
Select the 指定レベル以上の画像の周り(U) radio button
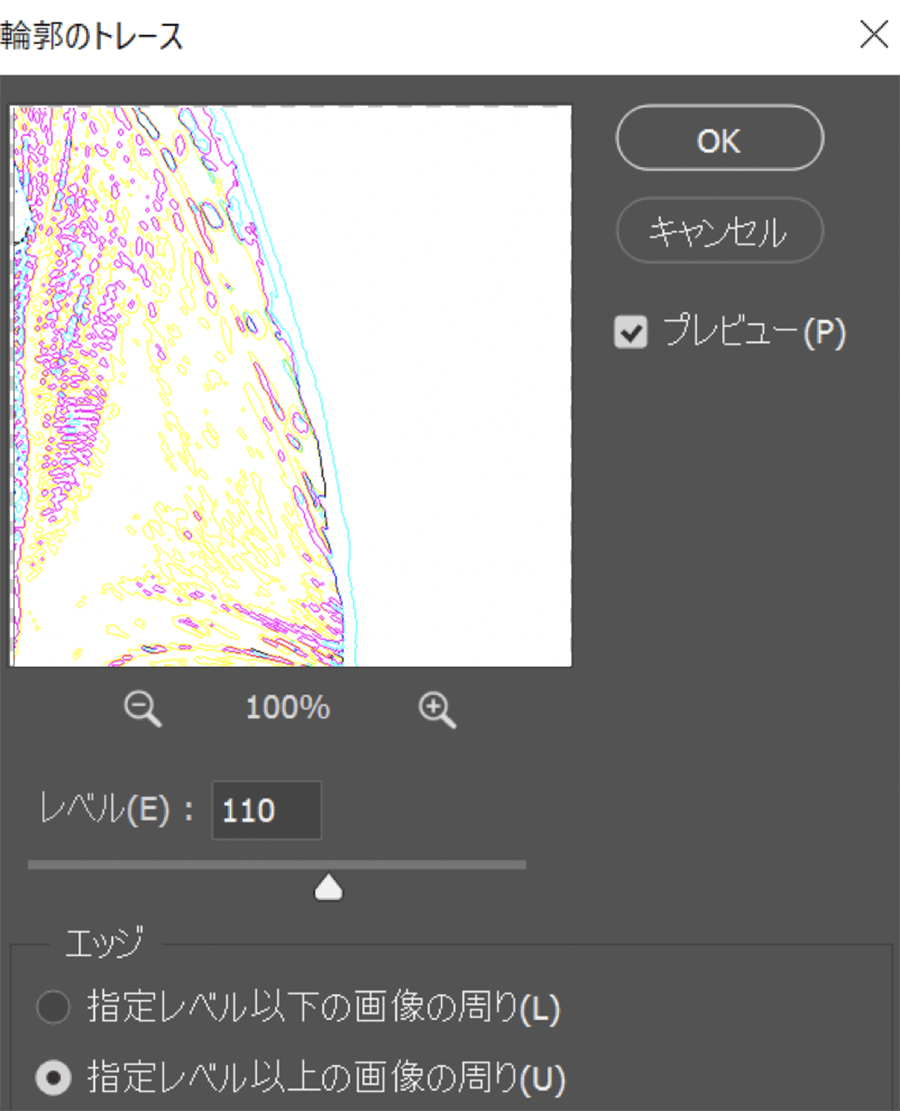54,1078
